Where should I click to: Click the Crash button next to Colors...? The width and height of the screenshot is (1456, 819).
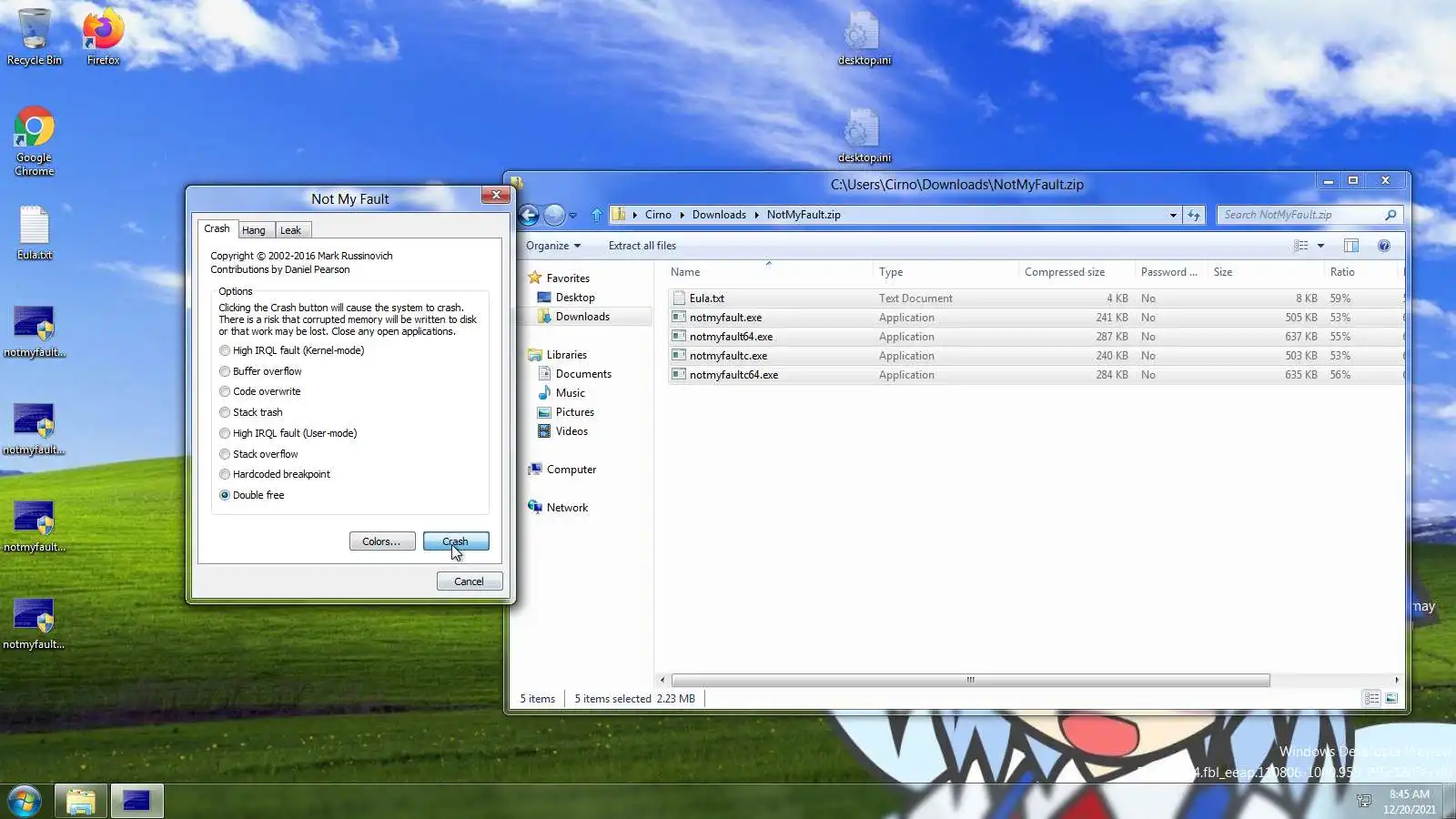coord(456,541)
